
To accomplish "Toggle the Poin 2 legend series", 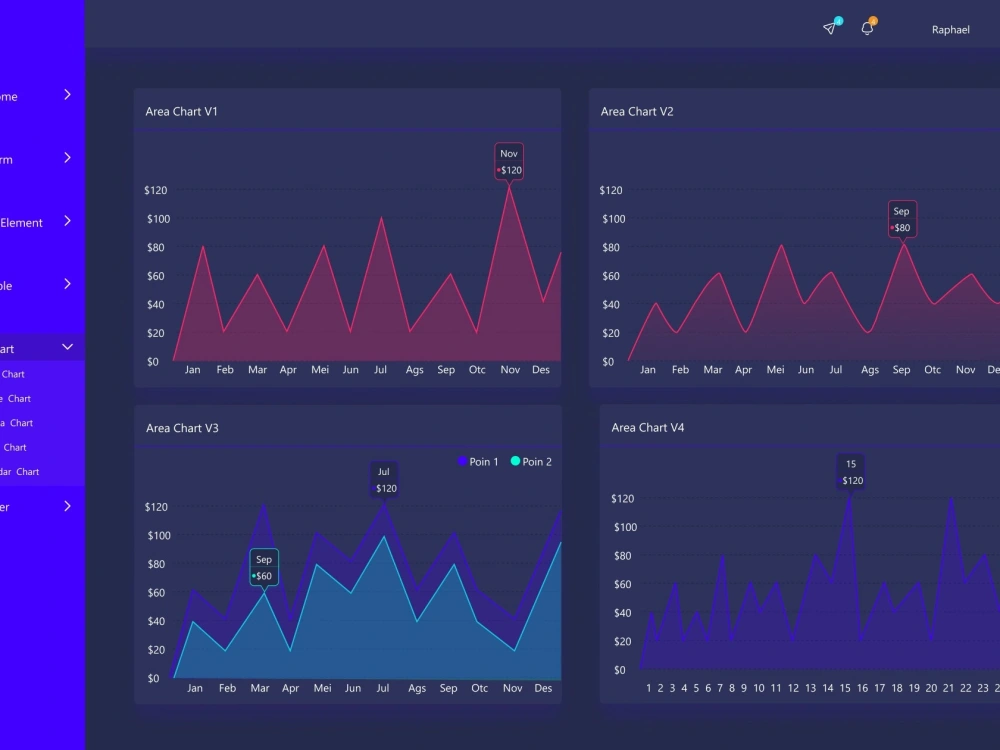I will click(531, 462).
